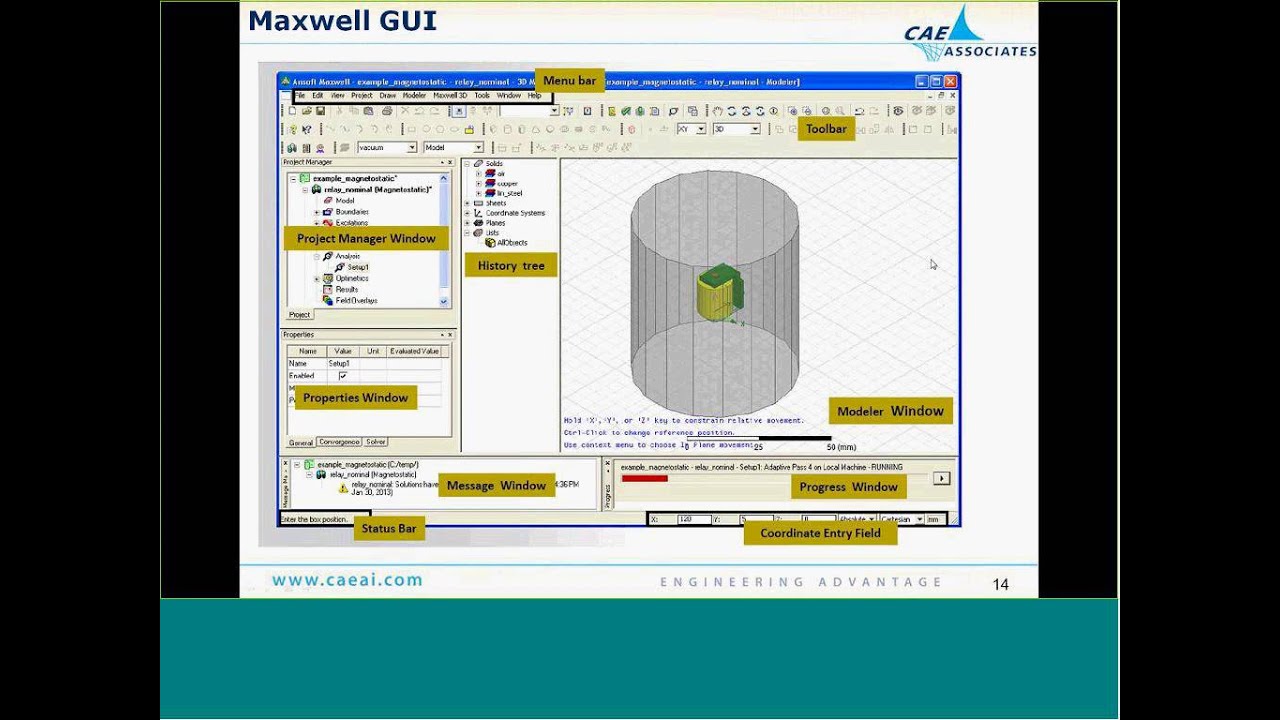Select lin_steel in the history tree
The height and width of the screenshot is (720, 1280).
coord(509,194)
